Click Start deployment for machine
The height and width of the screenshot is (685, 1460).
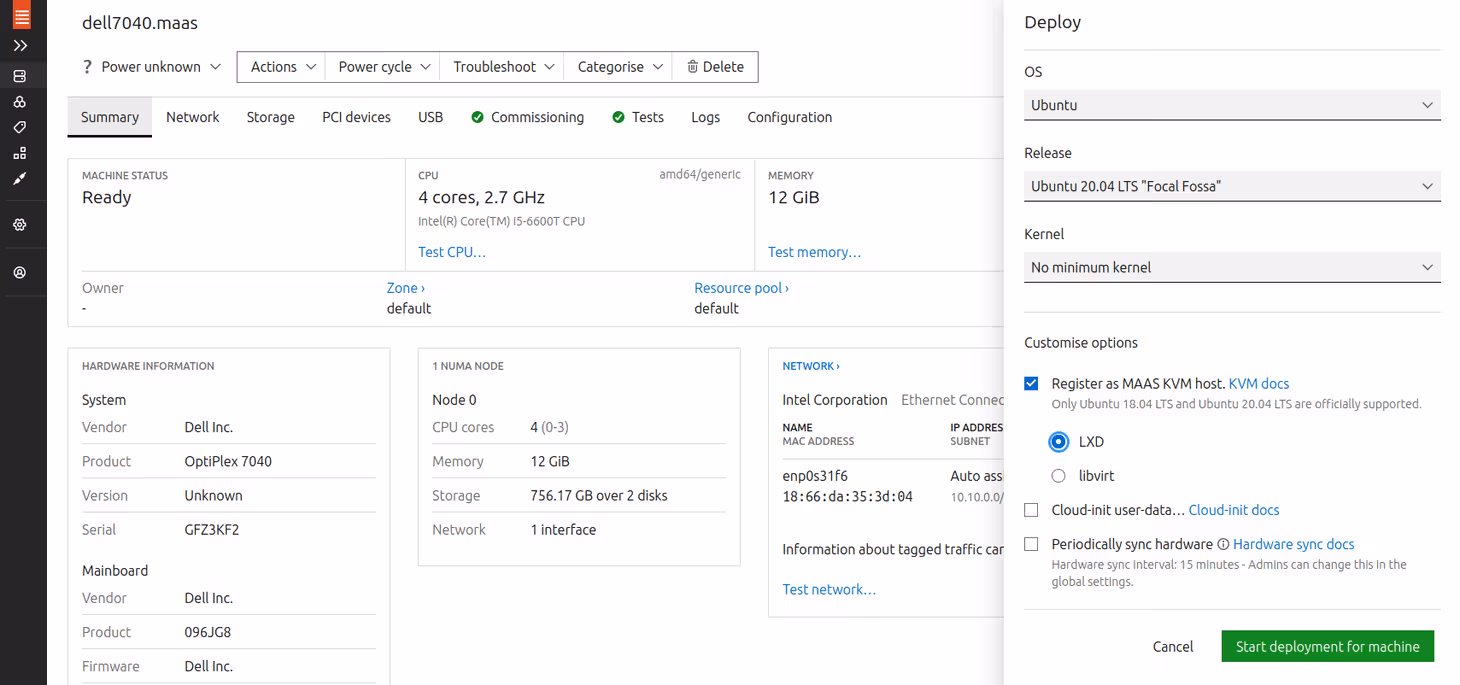coord(1327,647)
